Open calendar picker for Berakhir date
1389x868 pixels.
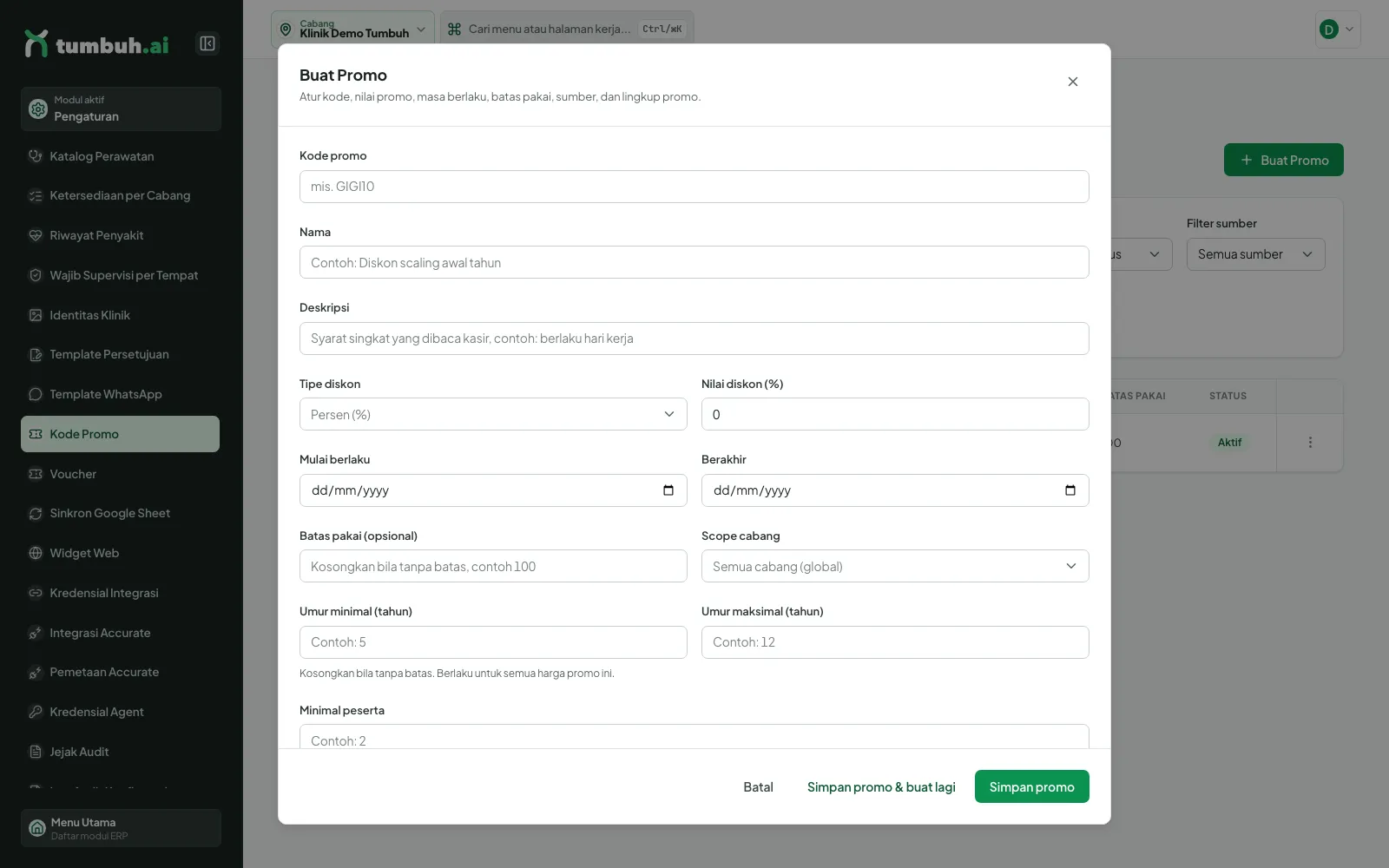point(1070,490)
